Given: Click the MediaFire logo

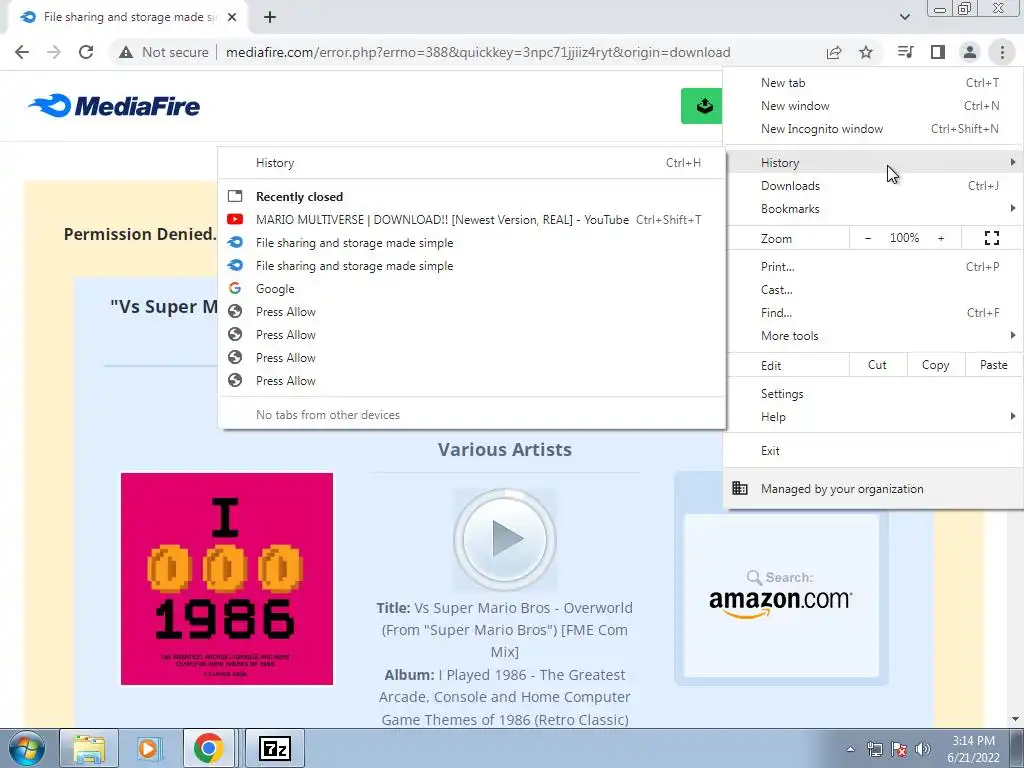Looking at the screenshot, I should coord(114,106).
